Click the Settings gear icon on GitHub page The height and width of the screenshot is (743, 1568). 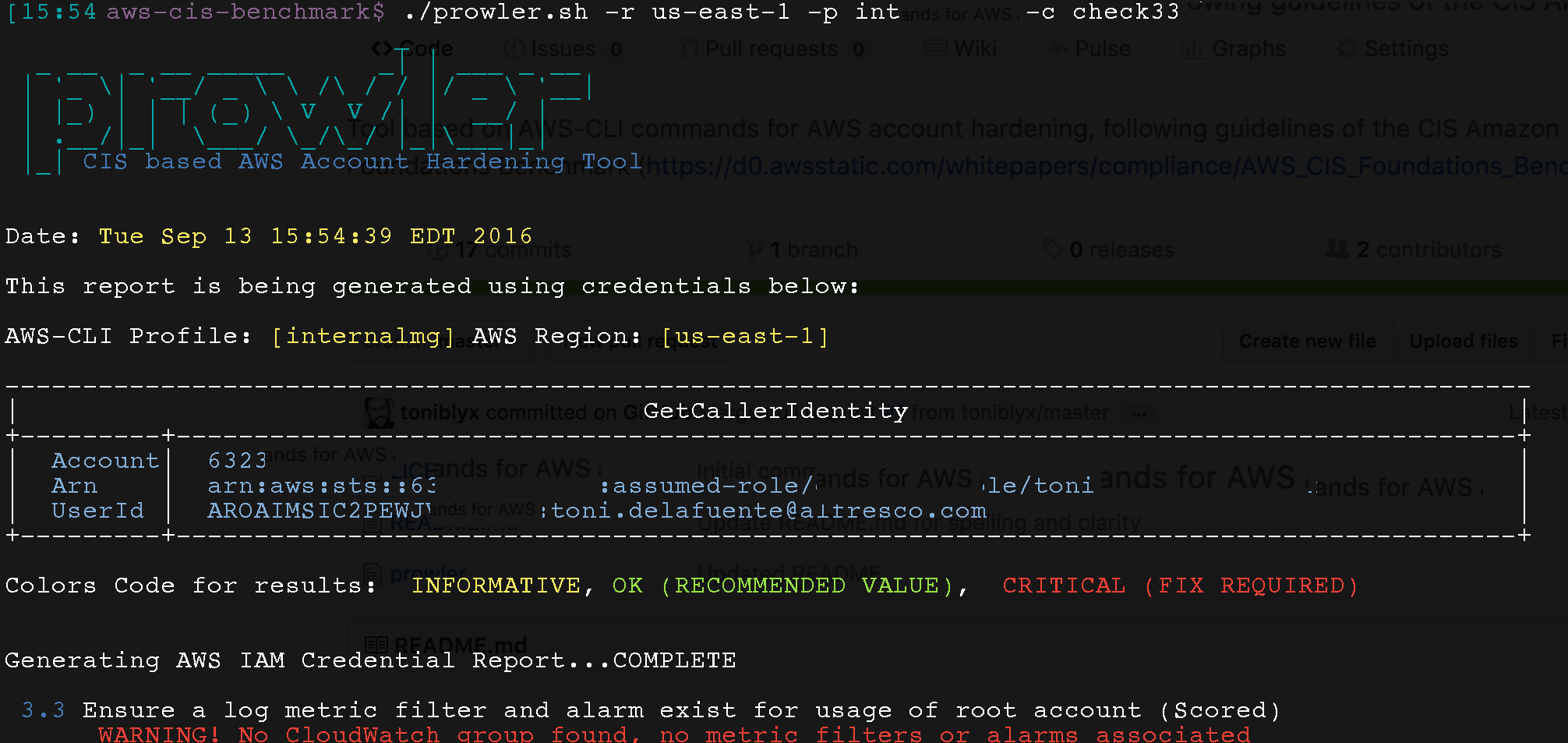[x=1346, y=49]
